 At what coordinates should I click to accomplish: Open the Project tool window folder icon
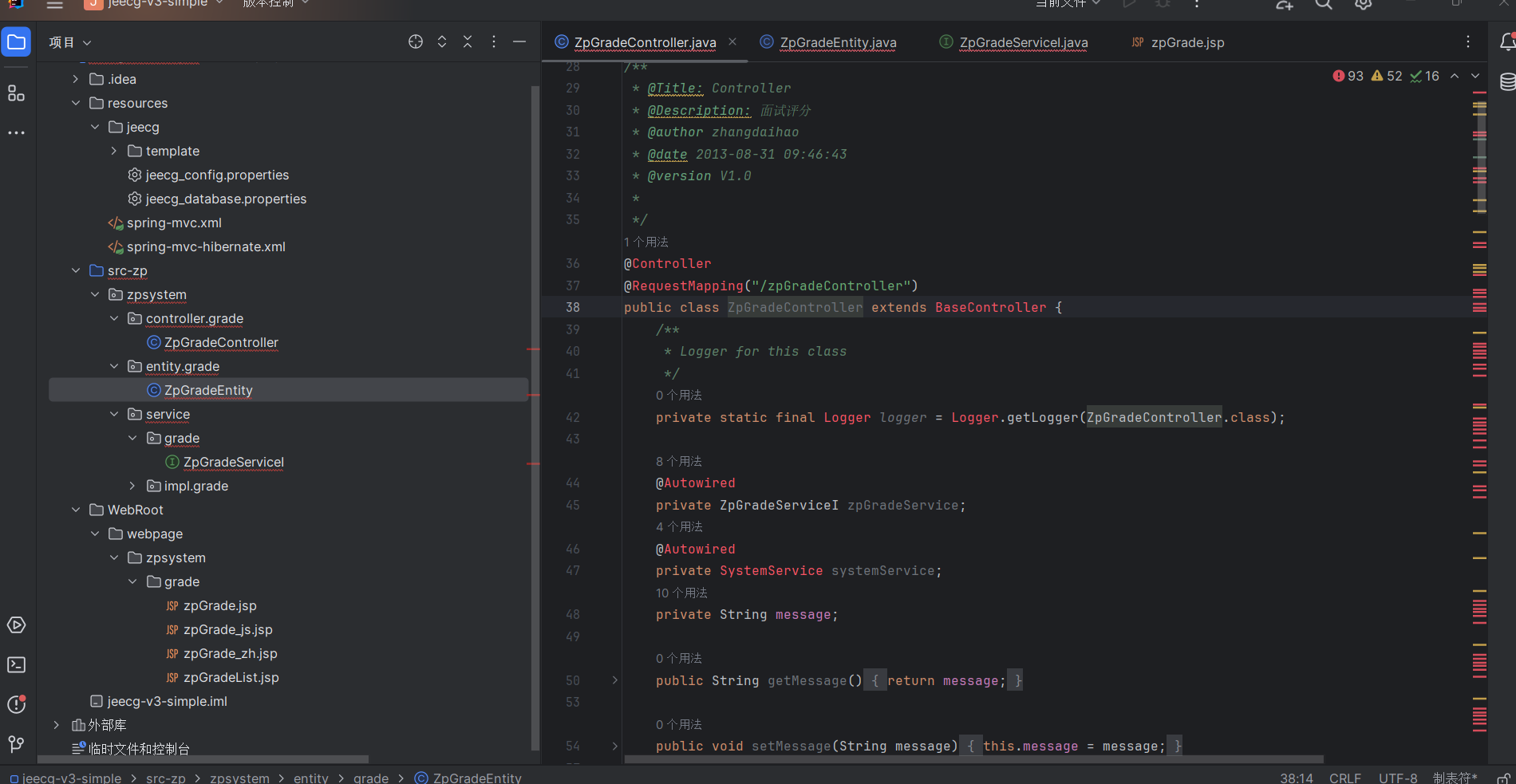tap(16, 42)
